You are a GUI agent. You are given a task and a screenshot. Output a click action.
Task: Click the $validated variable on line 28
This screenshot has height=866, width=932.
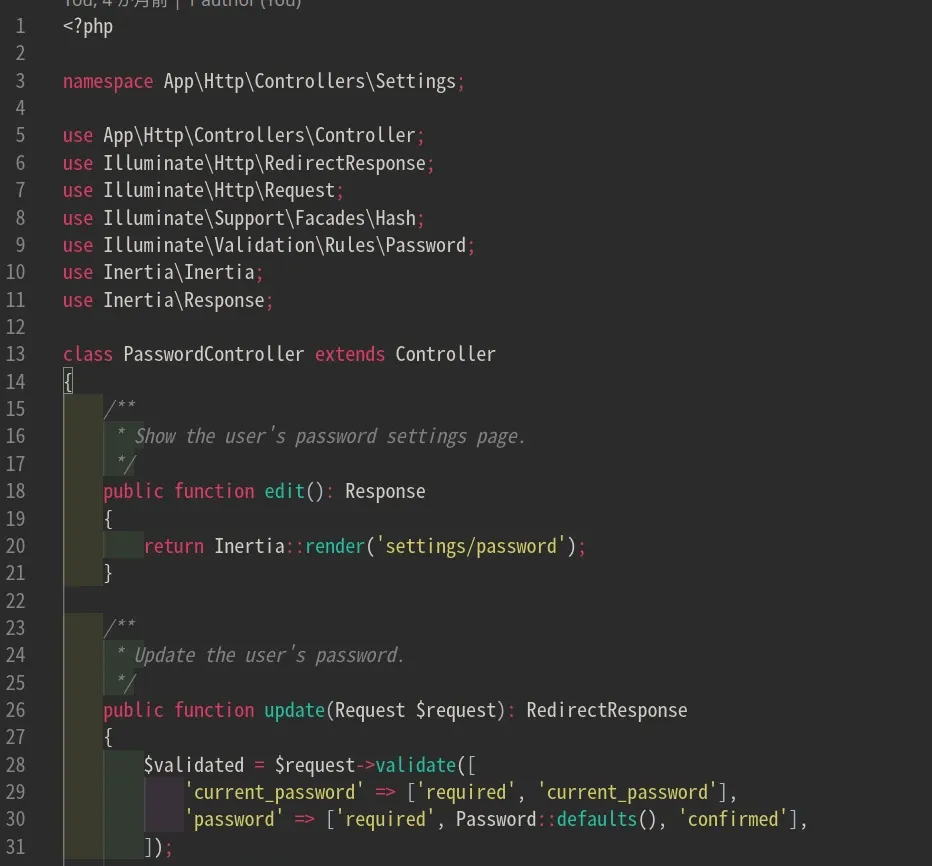[193, 765]
